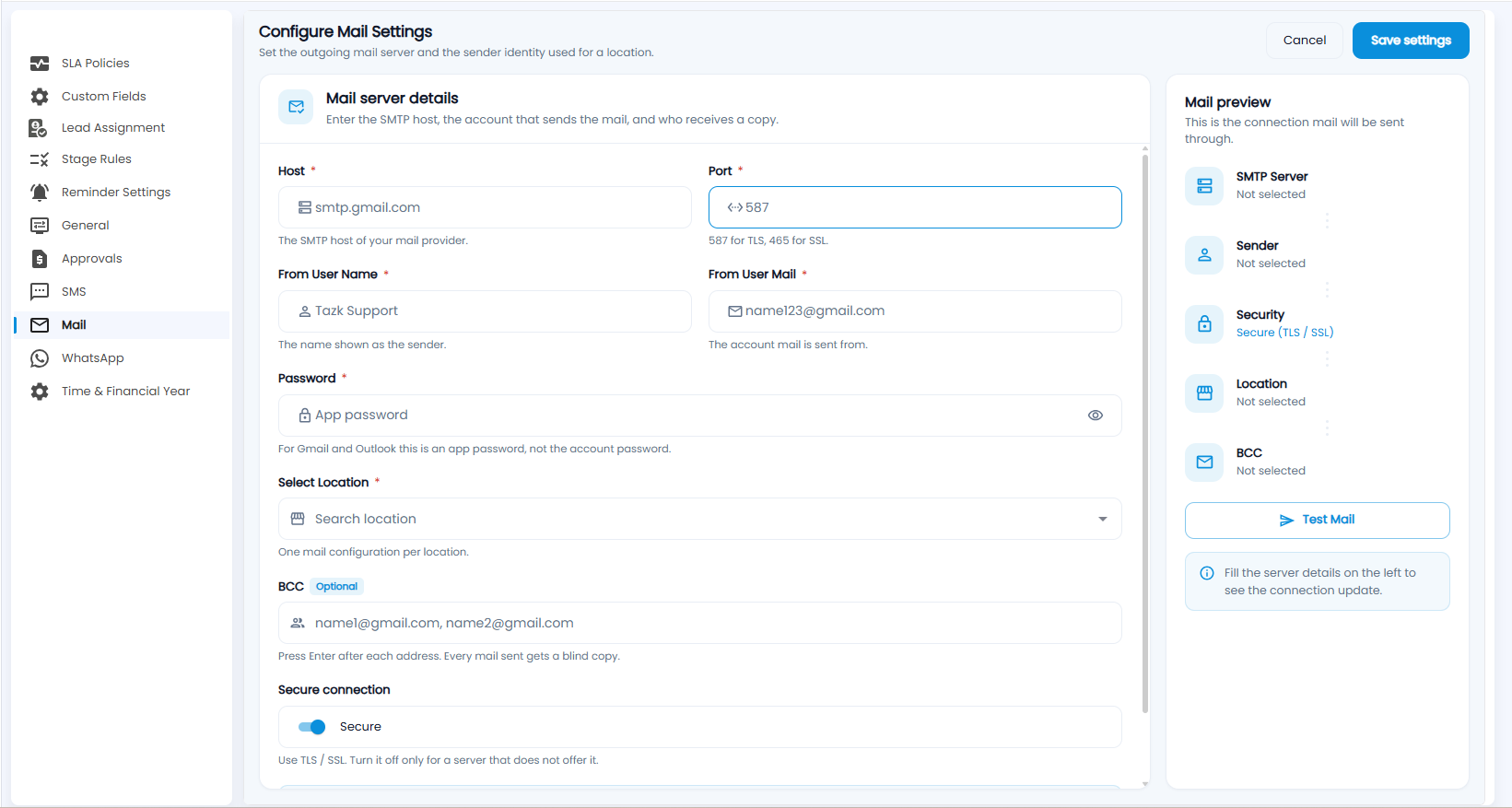
Task: Show the password with the eye icon
Action: [x=1096, y=416]
